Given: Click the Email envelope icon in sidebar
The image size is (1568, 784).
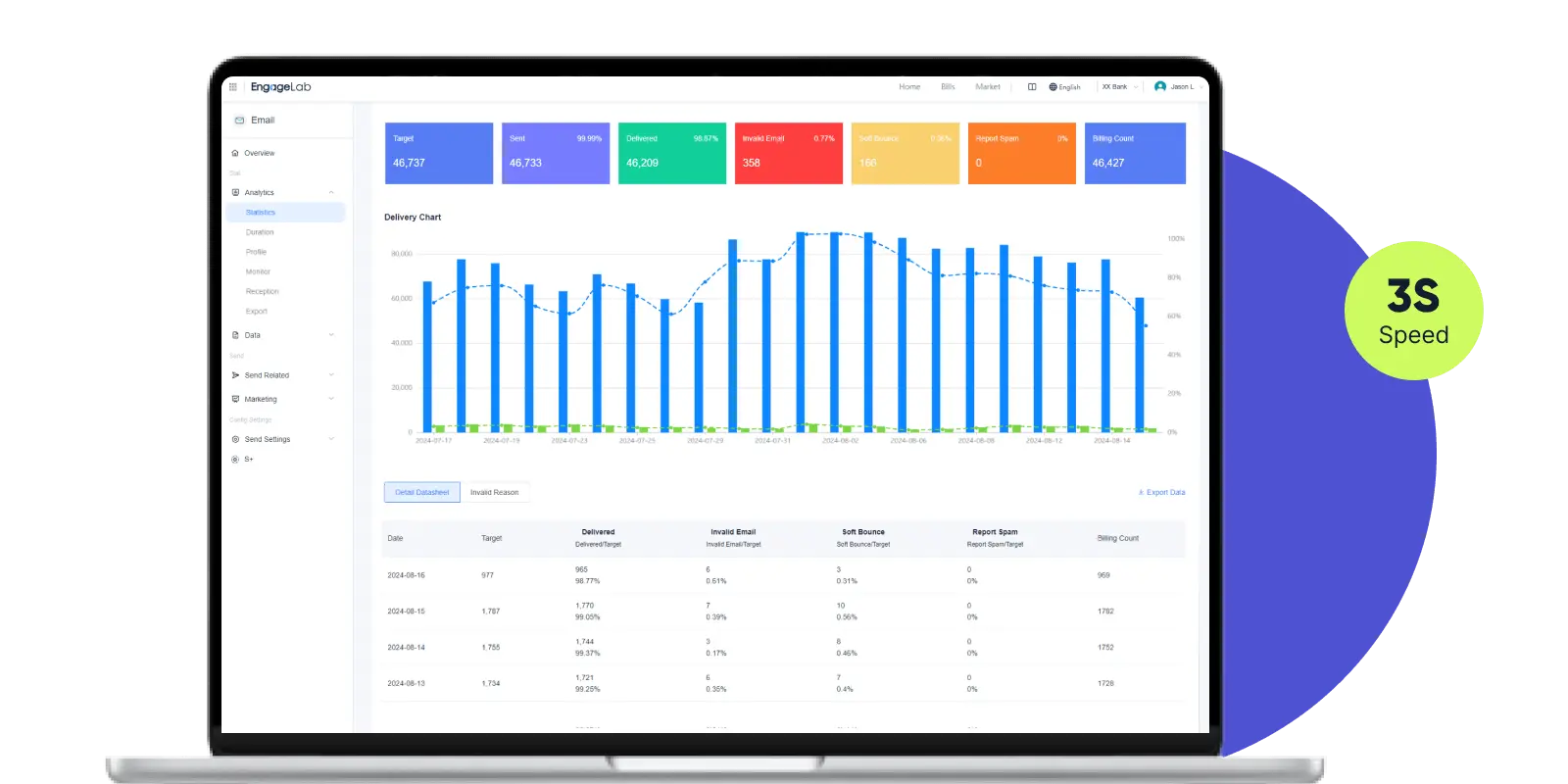Looking at the screenshot, I should click(x=239, y=121).
